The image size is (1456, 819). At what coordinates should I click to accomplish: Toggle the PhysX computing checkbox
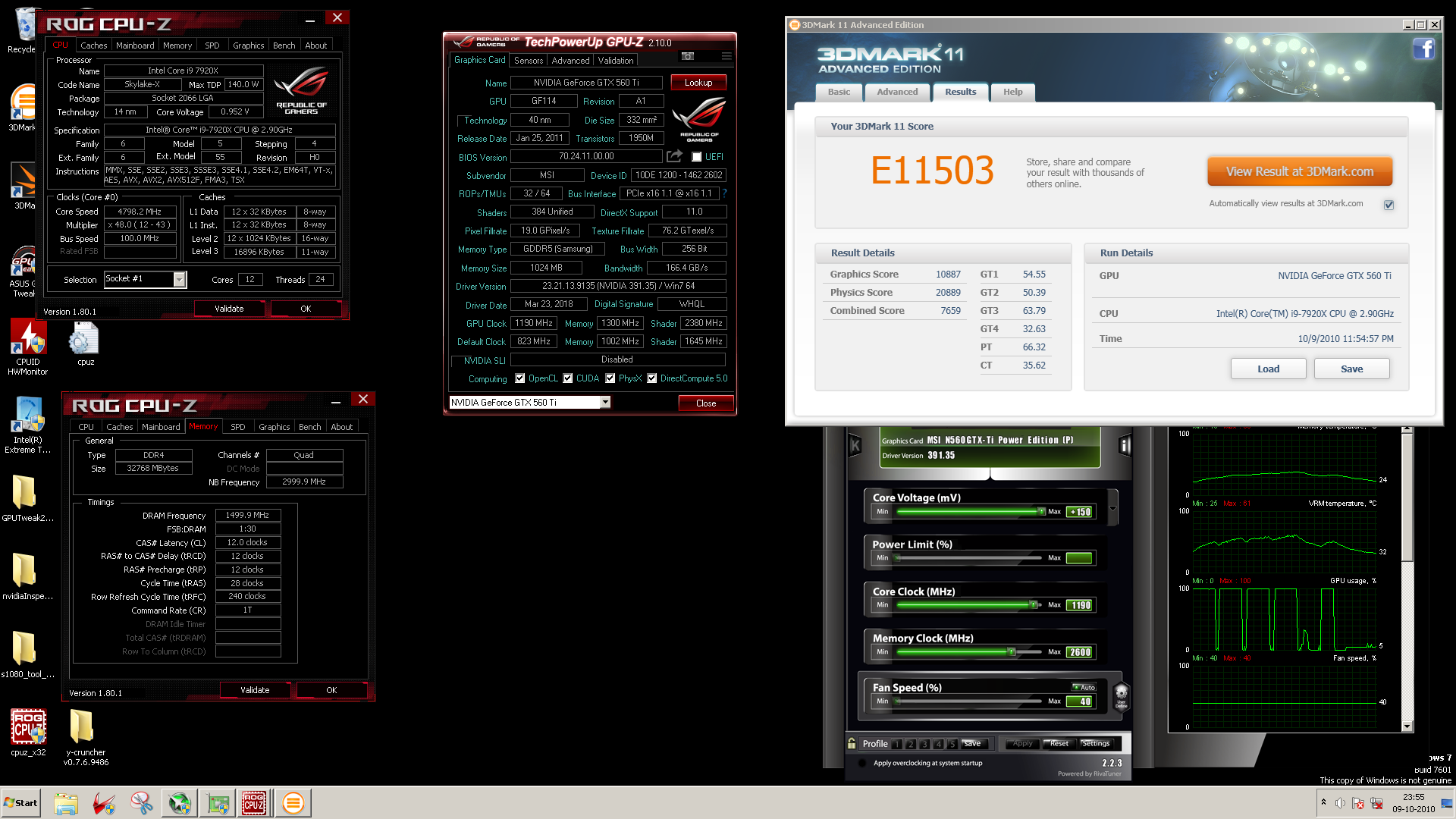pyautogui.click(x=610, y=378)
